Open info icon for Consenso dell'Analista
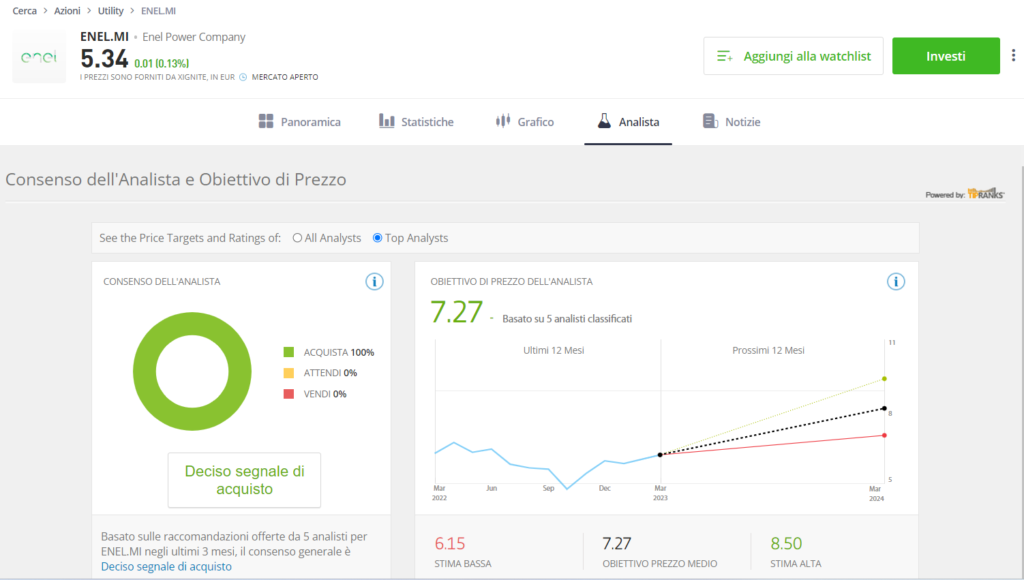Viewport: 1024px width, 580px height. (x=374, y=282)
